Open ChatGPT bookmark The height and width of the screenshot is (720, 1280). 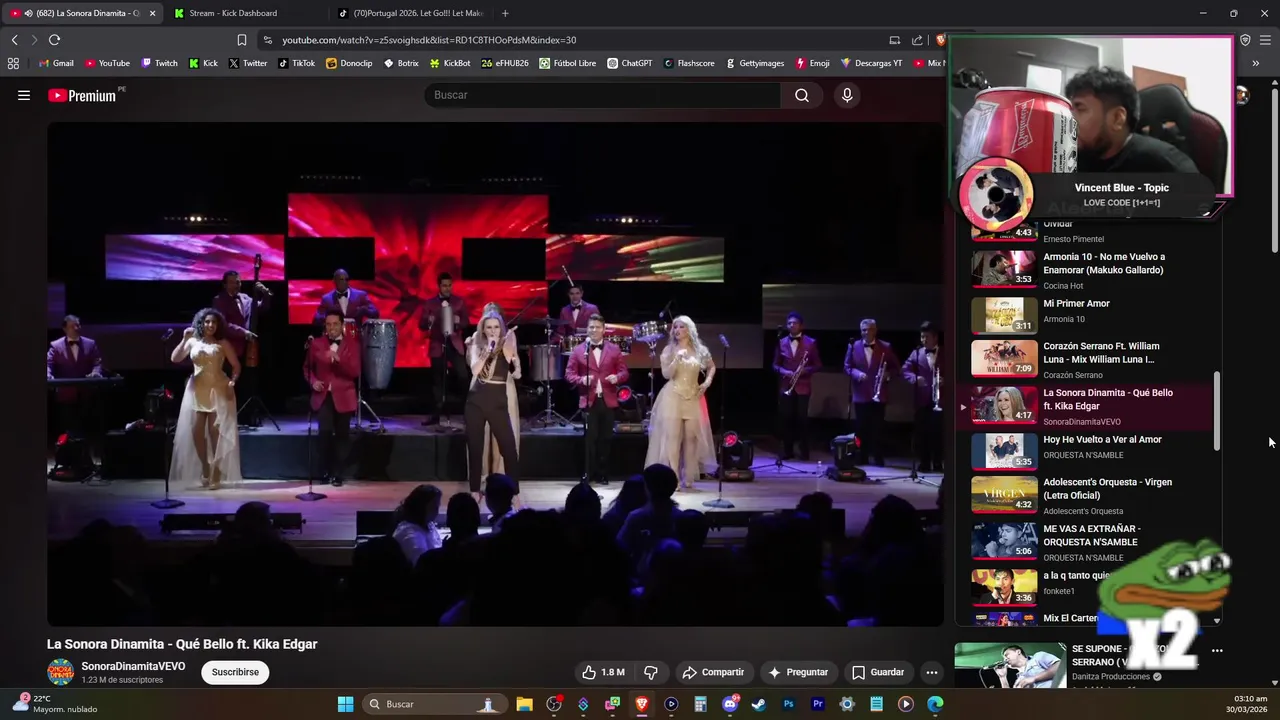tap(629, 63)
